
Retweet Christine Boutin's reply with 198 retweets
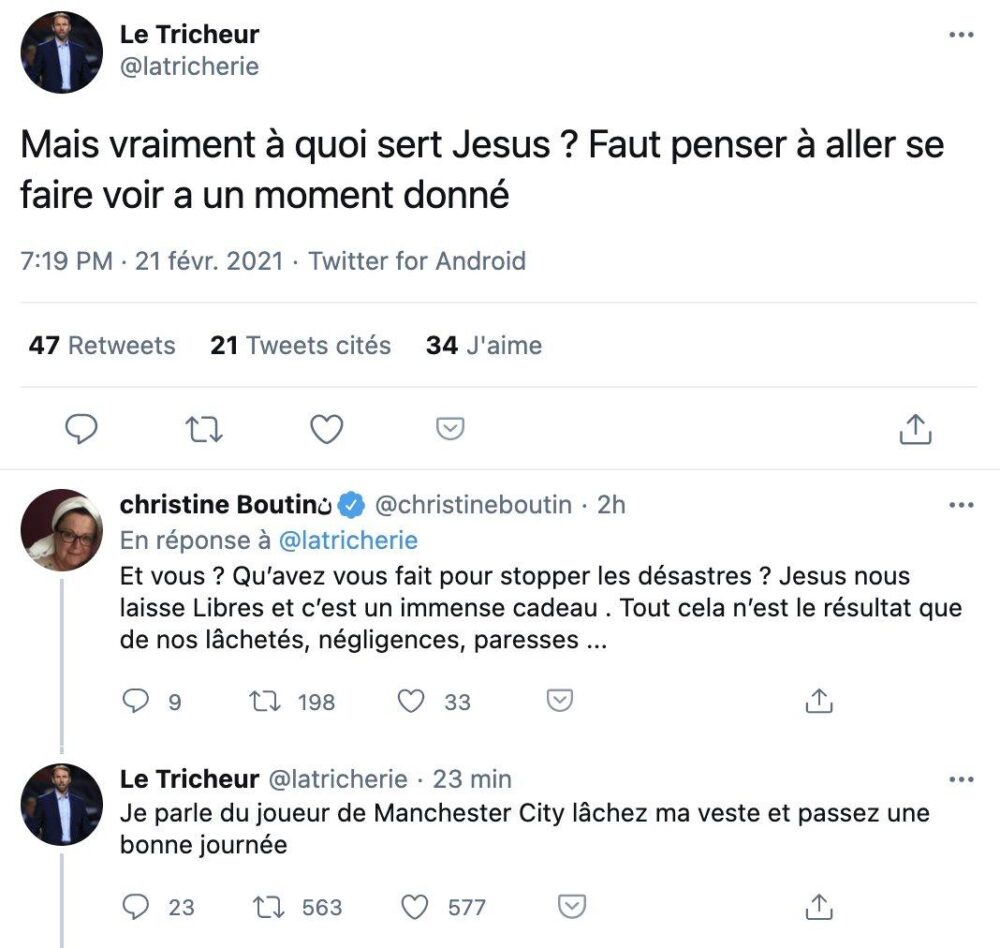[x=264, y=701]
